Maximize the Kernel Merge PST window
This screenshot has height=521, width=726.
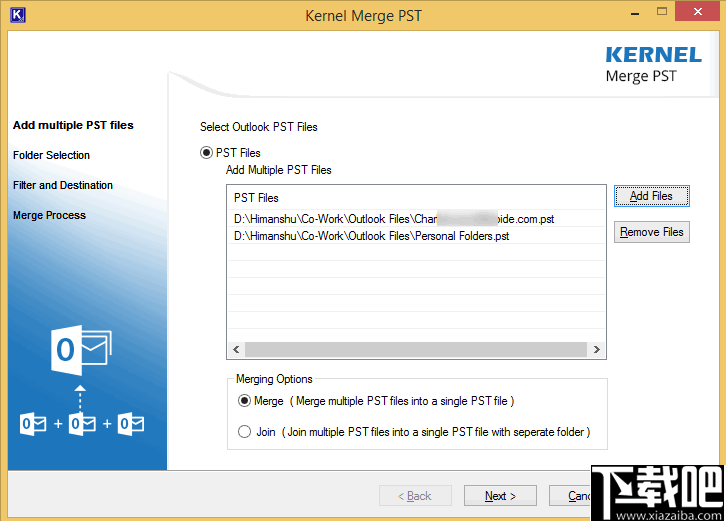pyautogui.click(x=662, y=12)
